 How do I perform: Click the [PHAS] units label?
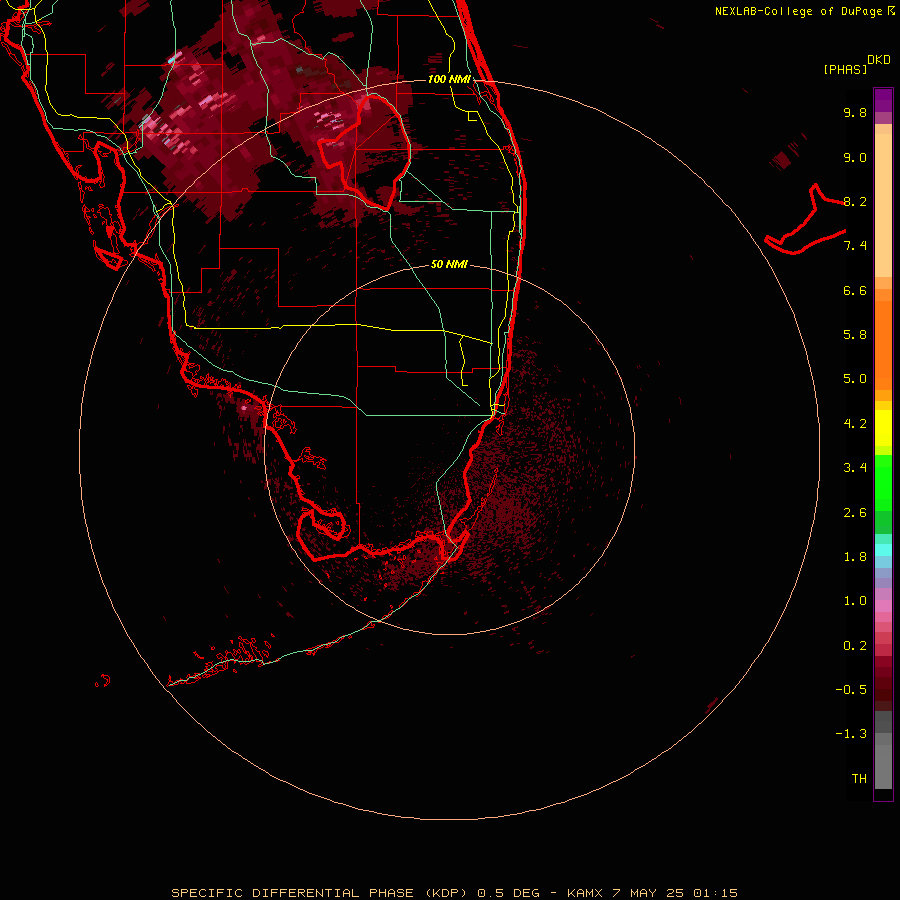click(x=845, y=69)
